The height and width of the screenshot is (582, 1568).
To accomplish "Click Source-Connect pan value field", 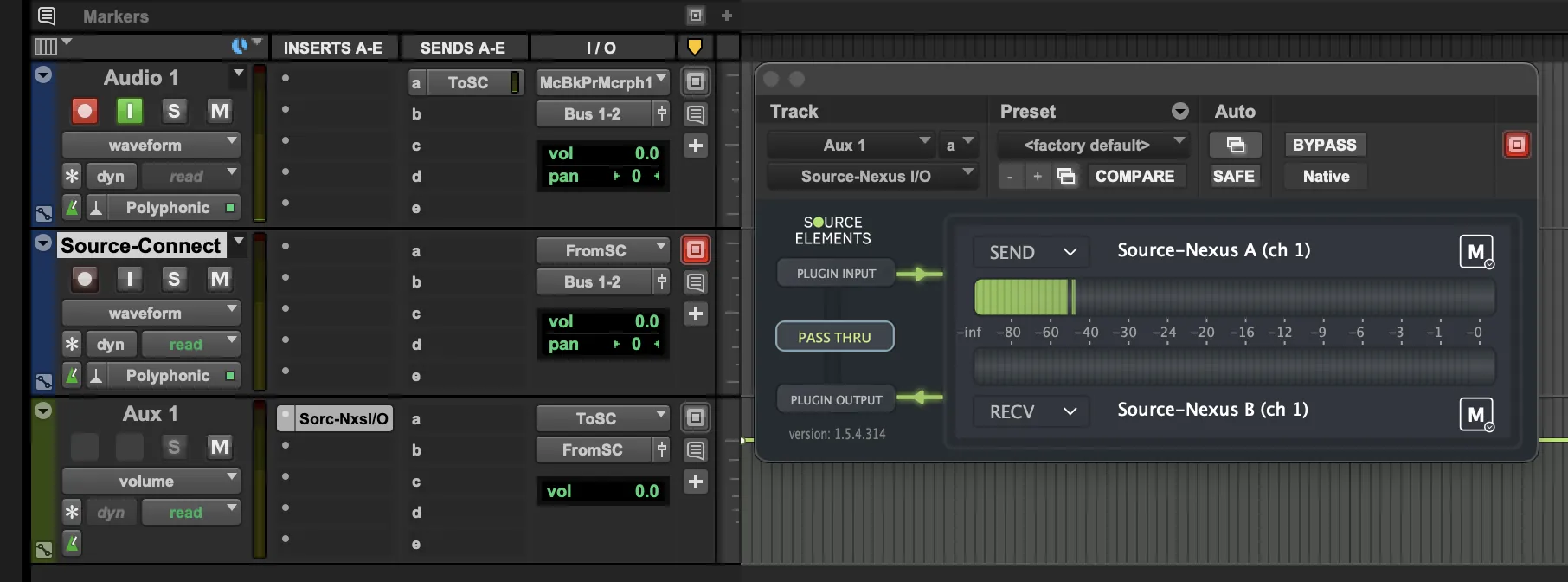I will (x=602, y=344).
